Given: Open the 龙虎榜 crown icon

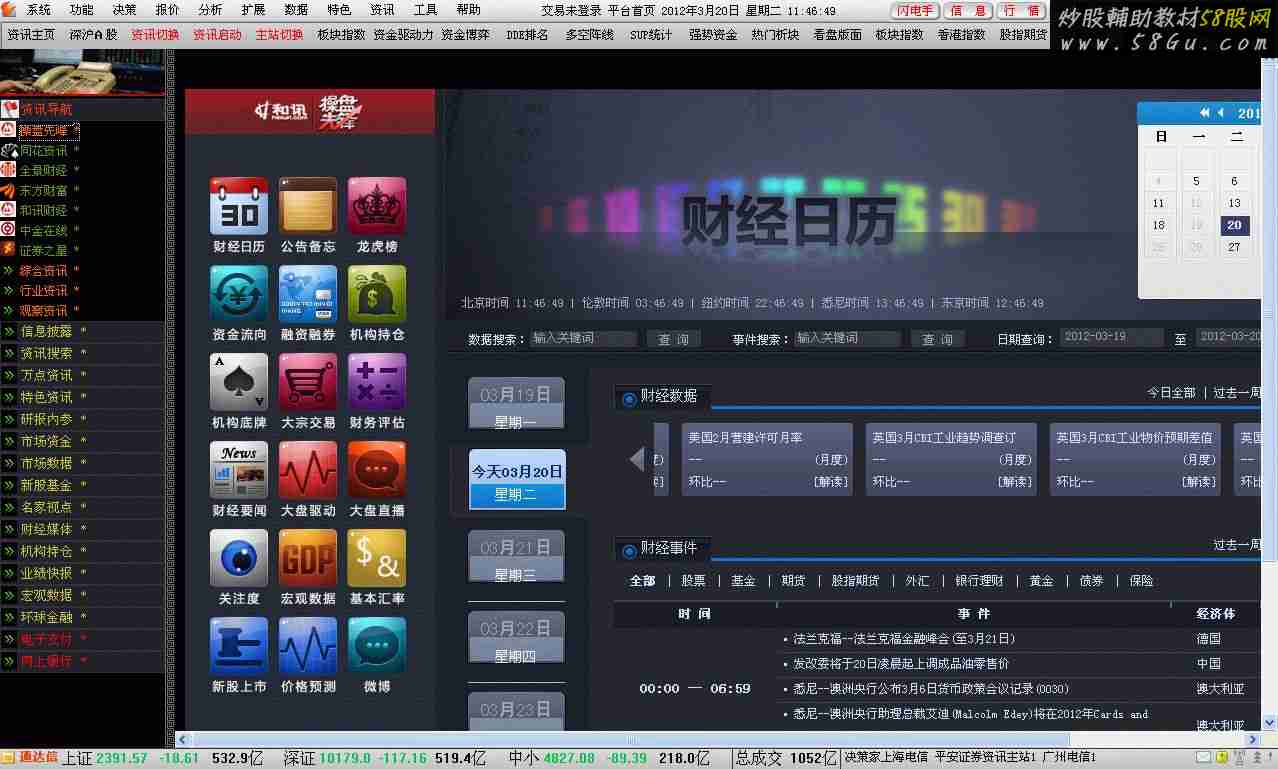Looking at the screenshot, I should pyautogui.click(x=377, y=207).
